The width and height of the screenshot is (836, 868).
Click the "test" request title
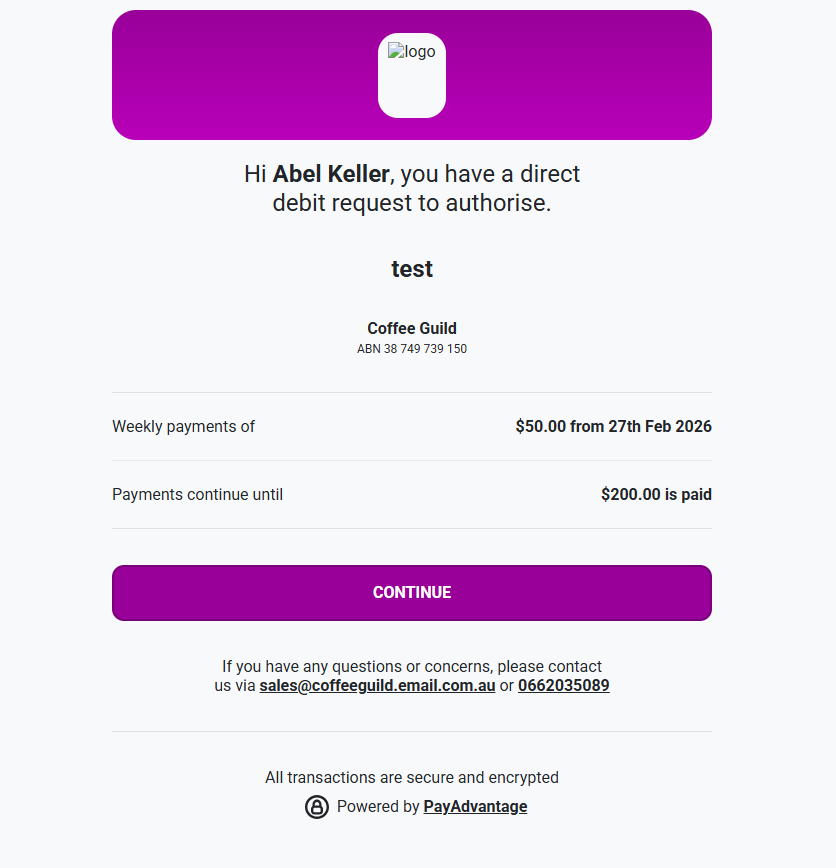412,269
